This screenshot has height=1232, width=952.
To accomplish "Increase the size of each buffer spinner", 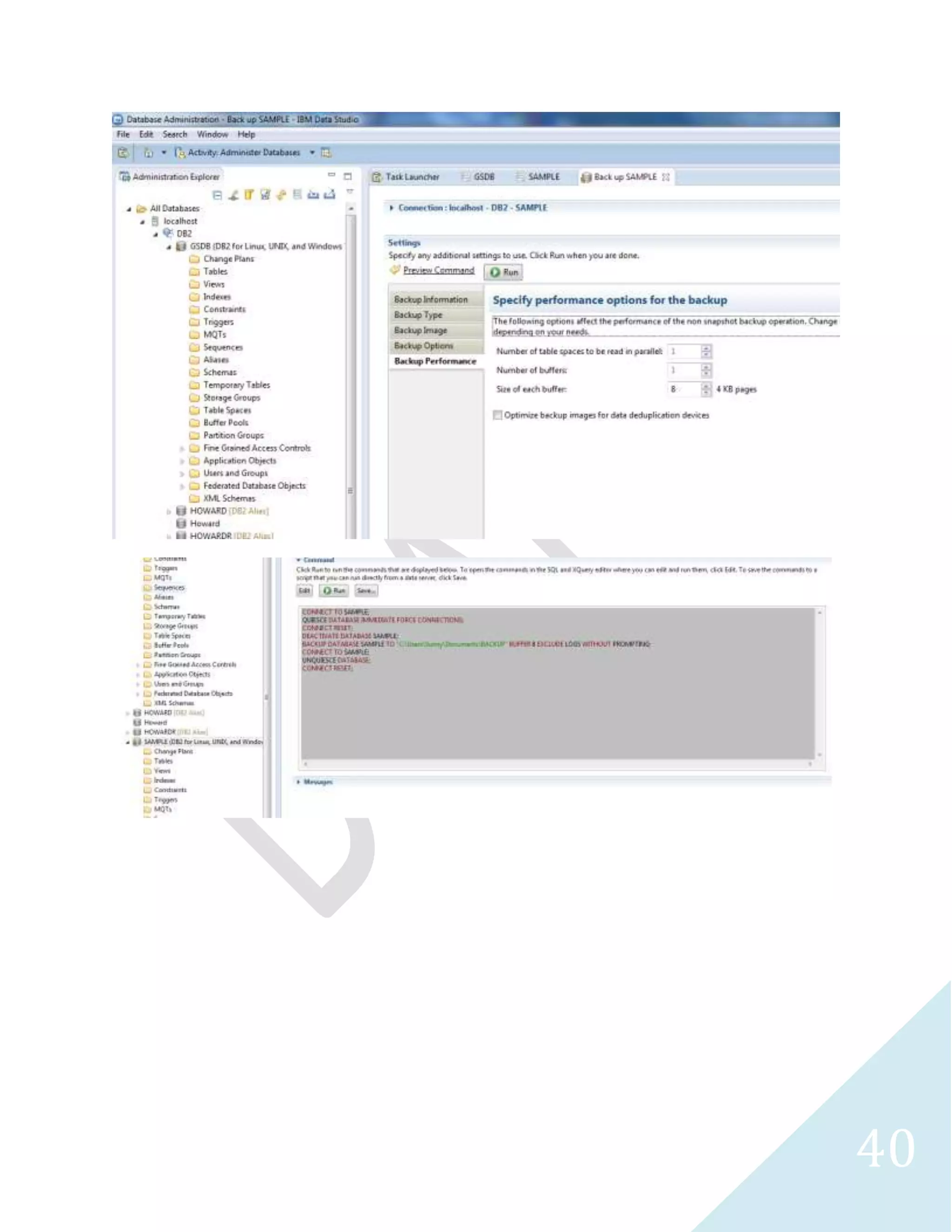I will [x=706, y=386].
